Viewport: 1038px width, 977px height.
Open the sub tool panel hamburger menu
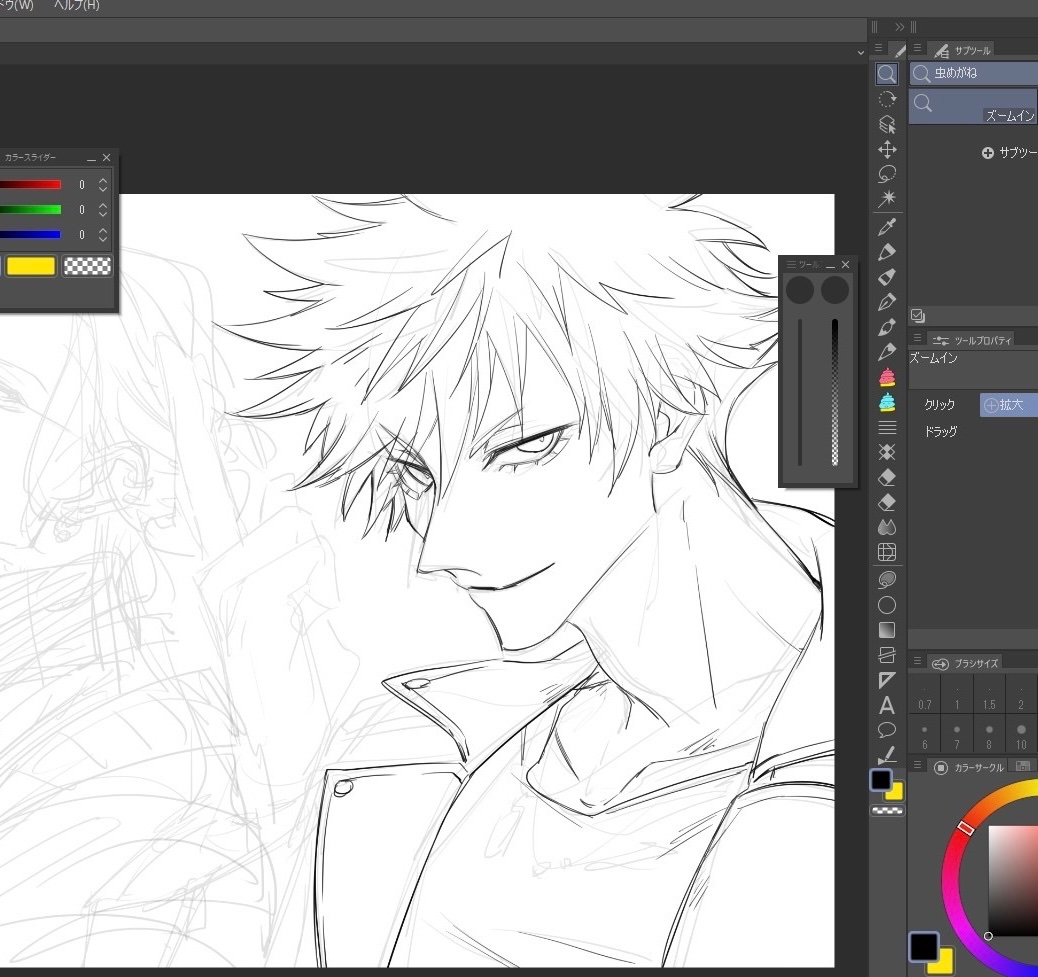pyautogui.click(x=918, y=48)
